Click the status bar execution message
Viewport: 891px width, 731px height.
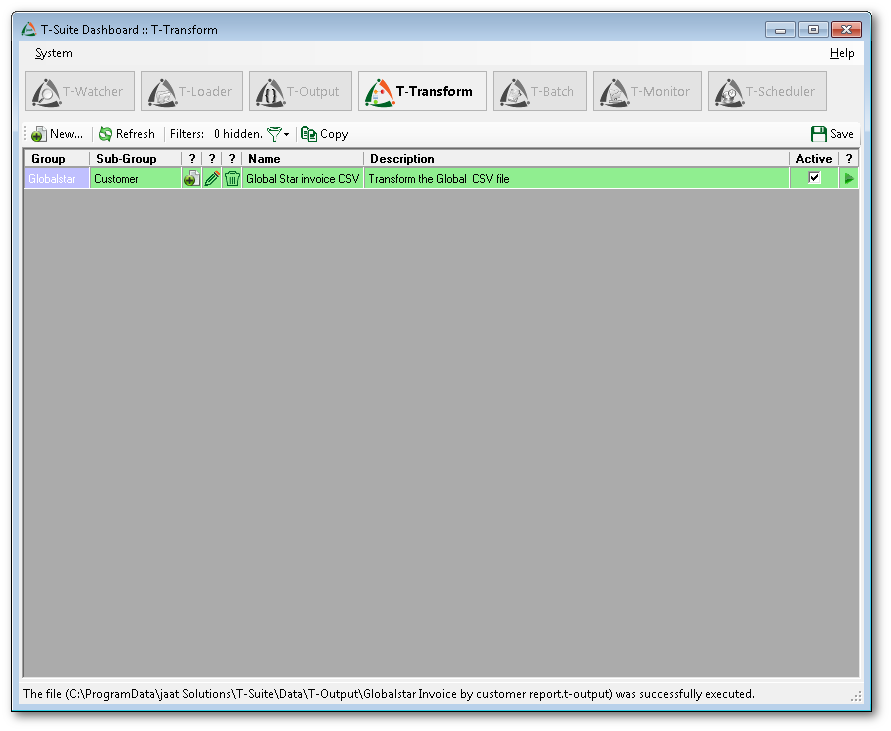tap(389, 694)
